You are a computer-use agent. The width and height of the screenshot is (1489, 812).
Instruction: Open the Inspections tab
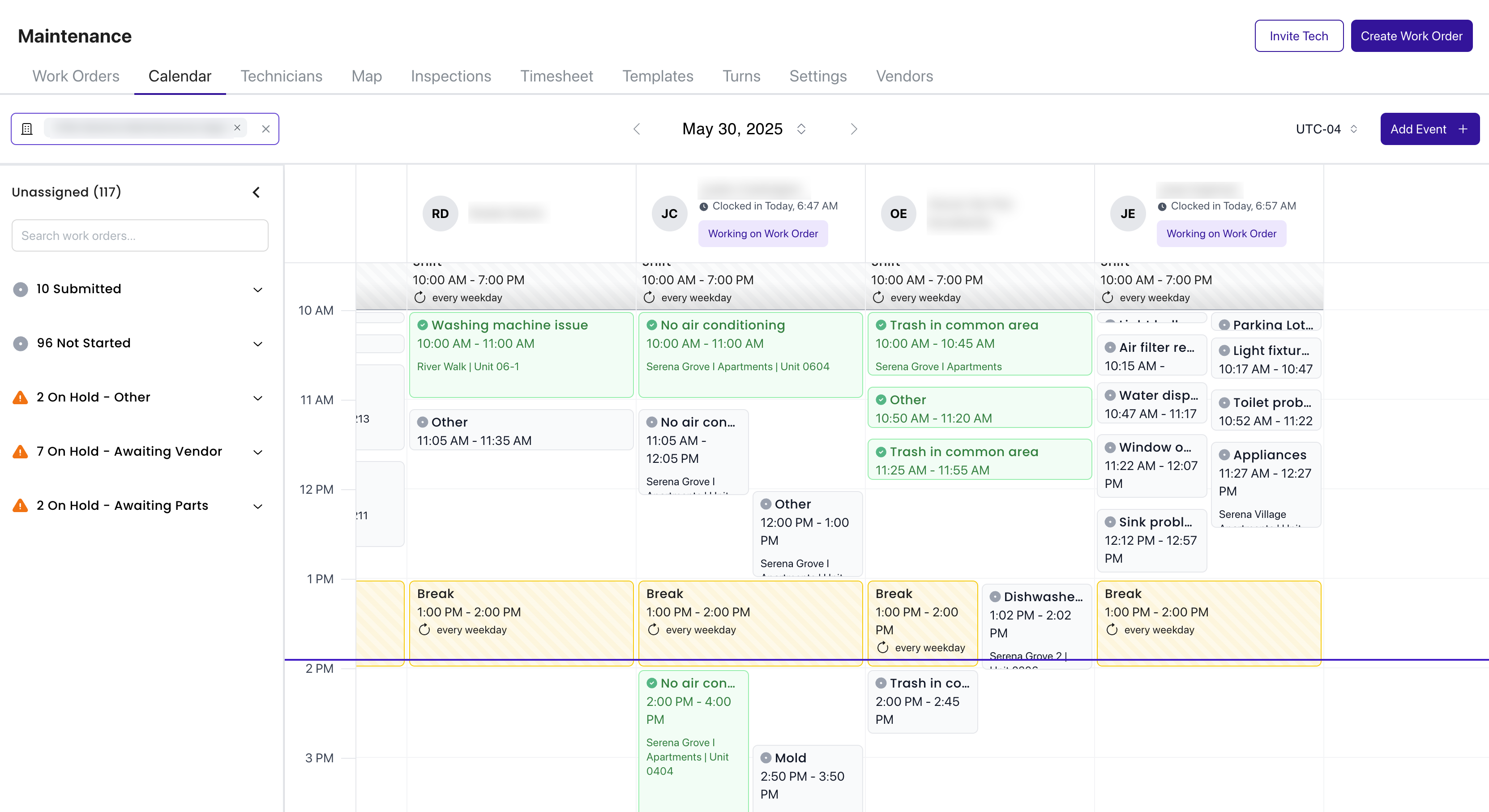tap(451, 76)
